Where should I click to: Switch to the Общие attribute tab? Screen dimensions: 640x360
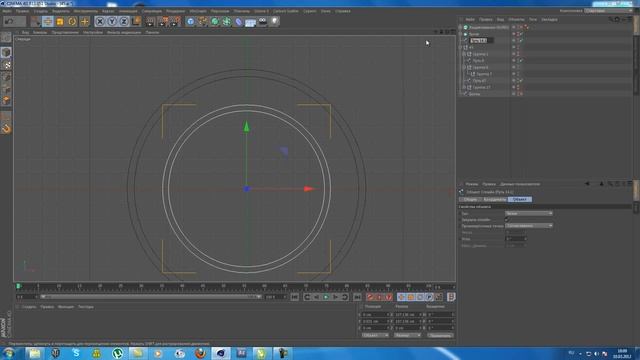coord(470,200)
